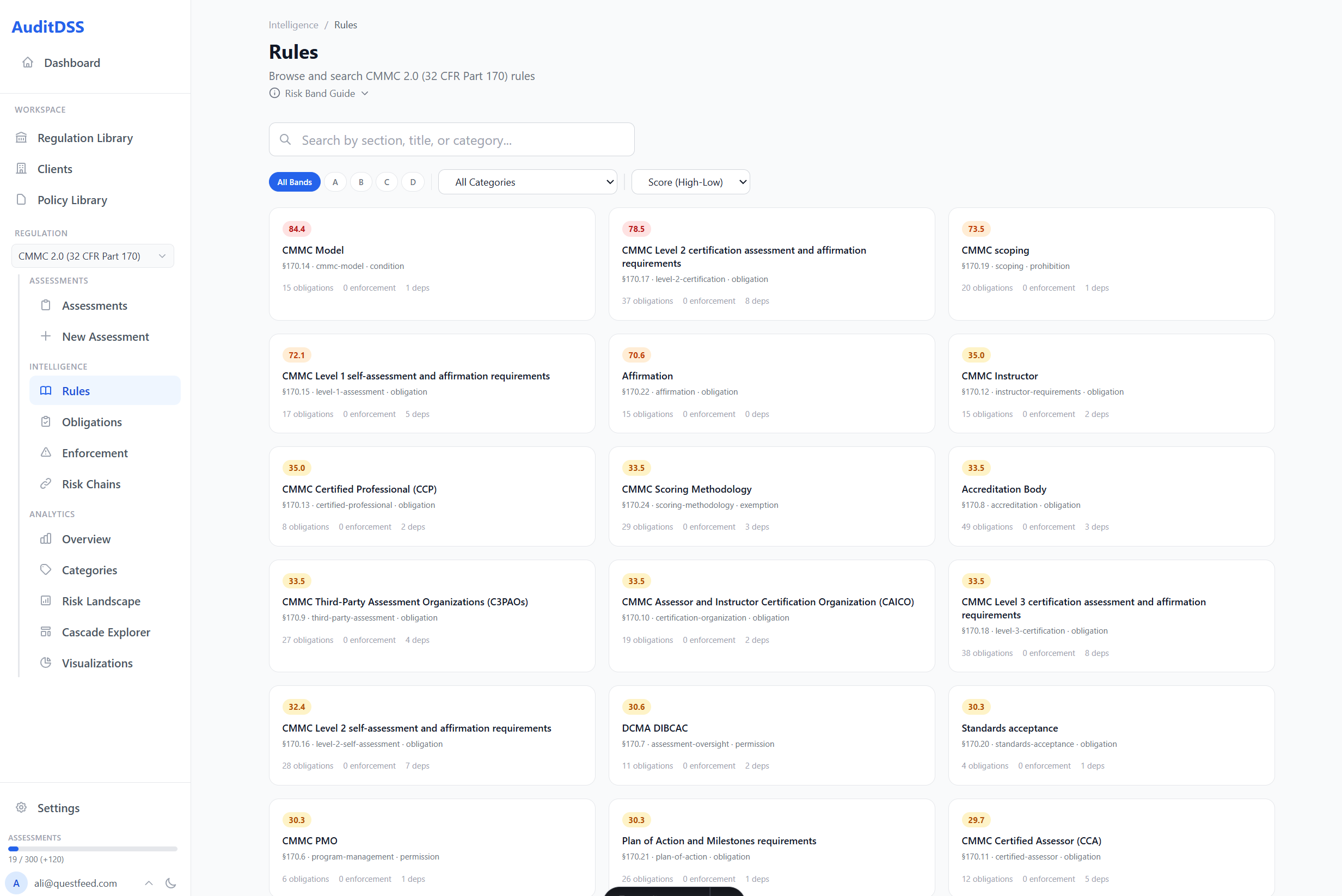
Task: Expand the Risk Band Guide
Action: 319,93
